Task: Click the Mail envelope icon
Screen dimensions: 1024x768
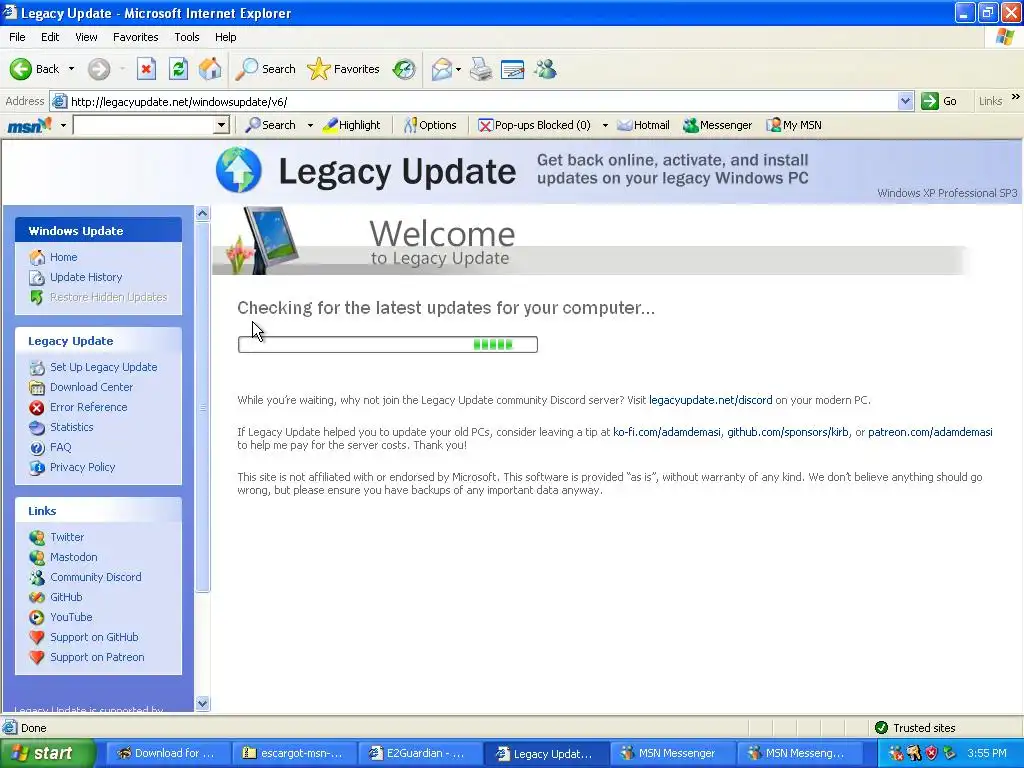Action: tap(442, 69)
